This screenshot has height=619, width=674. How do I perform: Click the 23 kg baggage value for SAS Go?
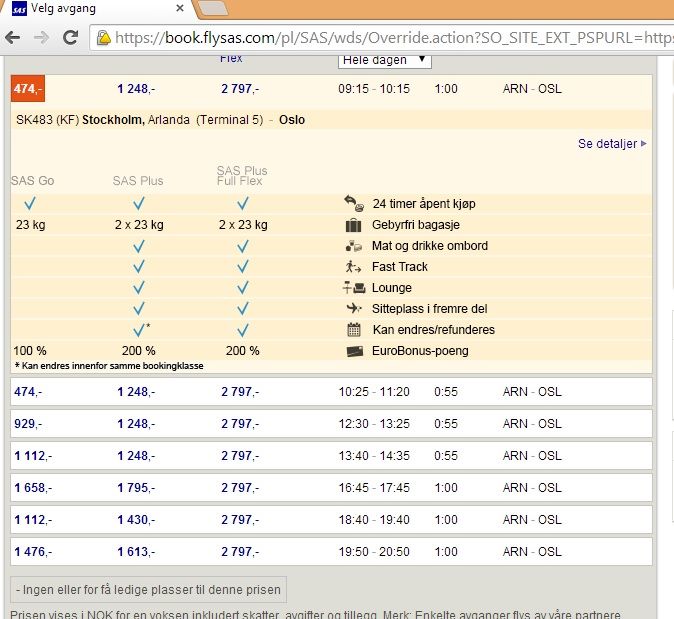click(31, 225)
